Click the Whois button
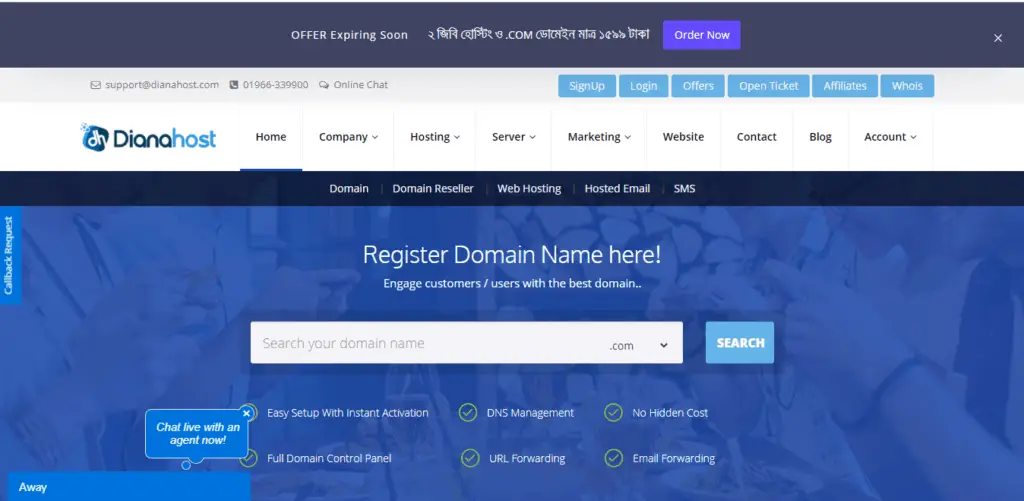 coord(907,86)
